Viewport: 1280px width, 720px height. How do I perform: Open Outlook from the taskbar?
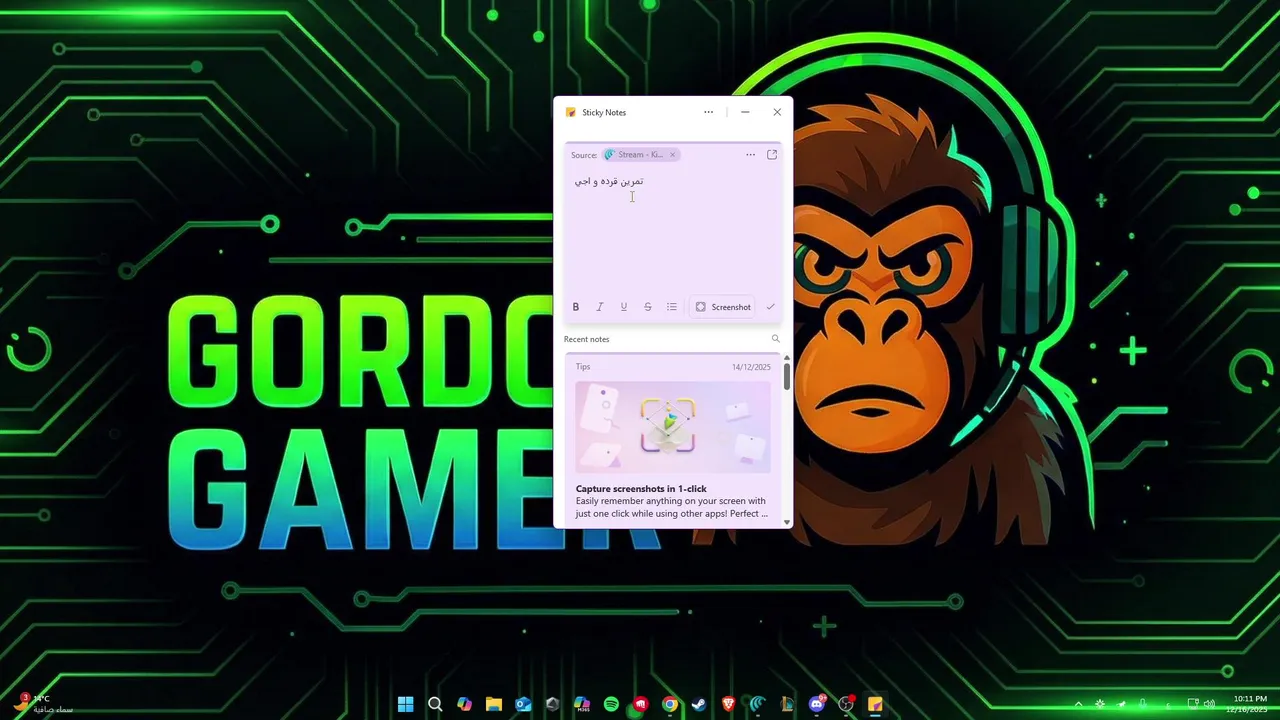pos(523,704)
